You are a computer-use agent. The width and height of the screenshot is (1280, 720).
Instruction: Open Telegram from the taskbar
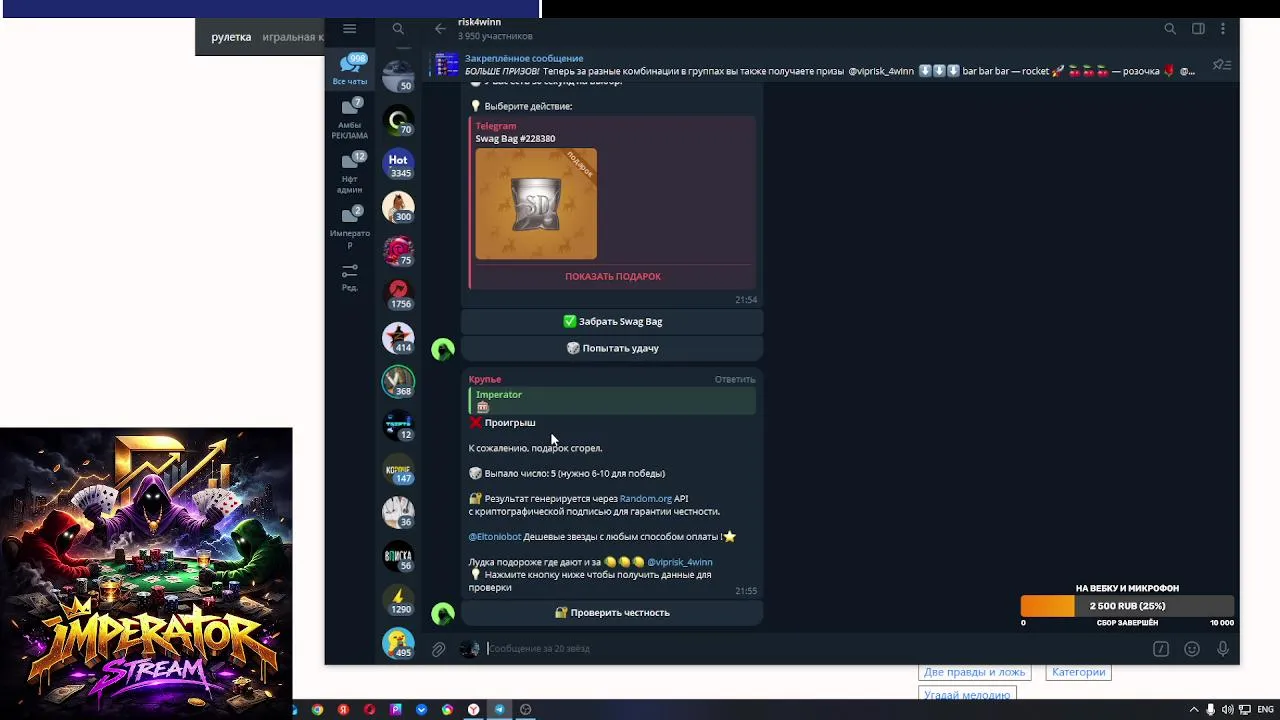(x=499, y=710)
